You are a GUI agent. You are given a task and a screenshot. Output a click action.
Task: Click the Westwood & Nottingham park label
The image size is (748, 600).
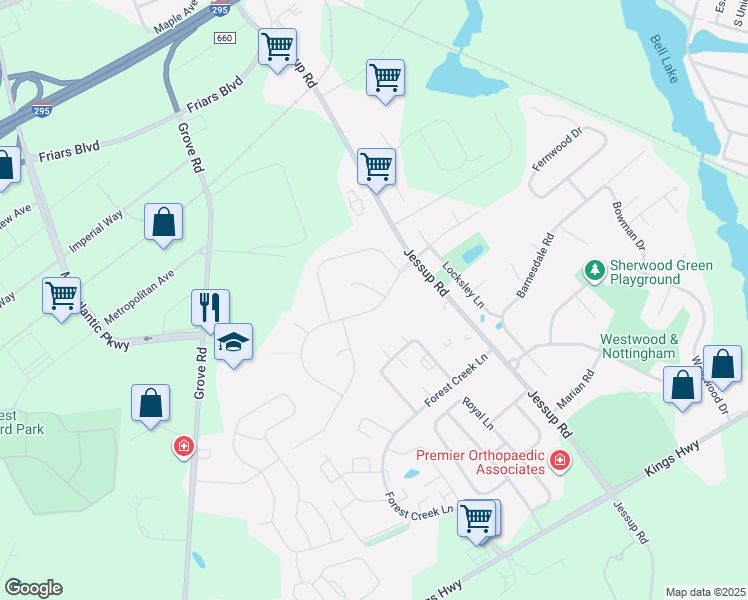tap(639, 346)
